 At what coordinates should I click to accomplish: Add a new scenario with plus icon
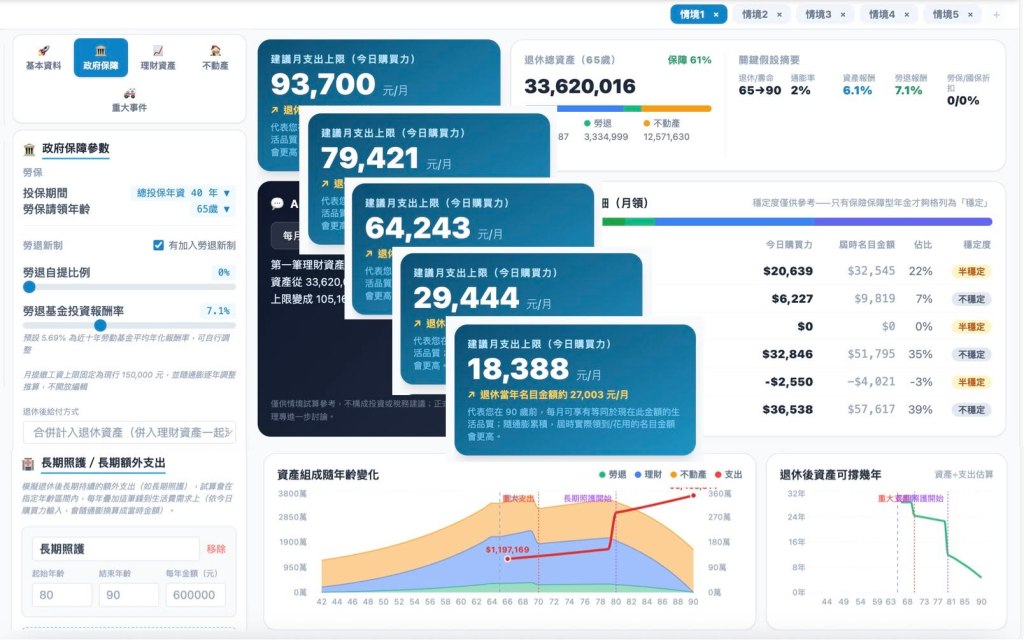pos(997,14)
